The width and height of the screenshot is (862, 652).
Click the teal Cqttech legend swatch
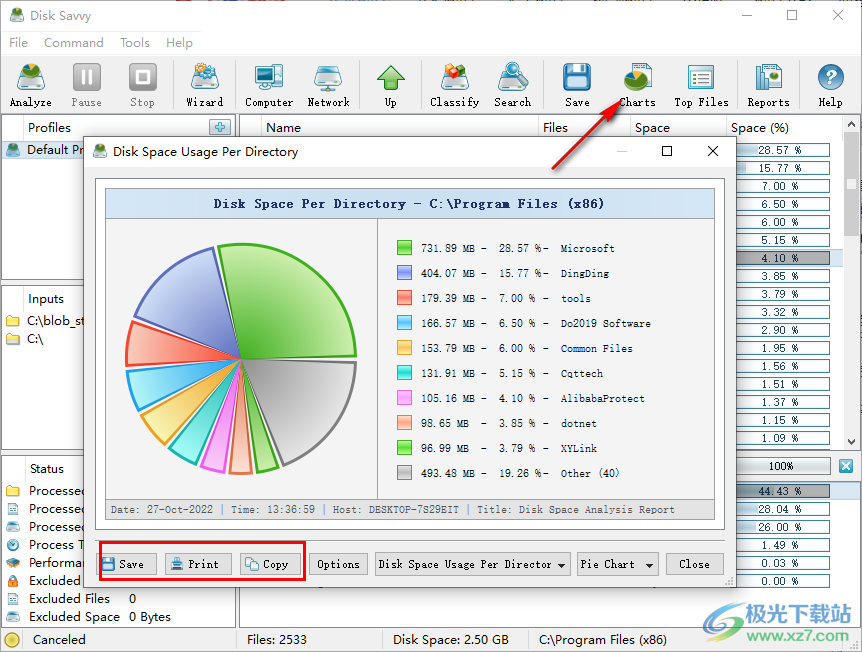click(405, 373)
